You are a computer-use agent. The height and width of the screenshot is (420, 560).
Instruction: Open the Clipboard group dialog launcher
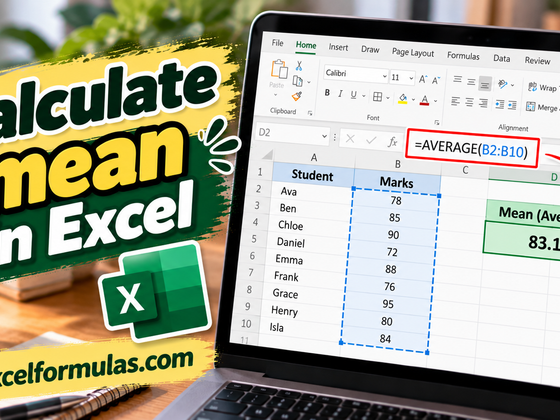[x=310, y=113]
